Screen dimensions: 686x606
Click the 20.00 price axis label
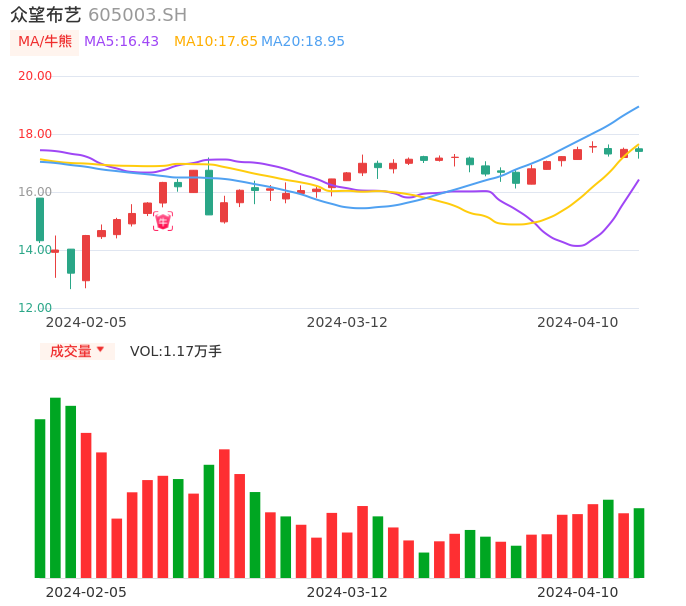coord(35,76)
